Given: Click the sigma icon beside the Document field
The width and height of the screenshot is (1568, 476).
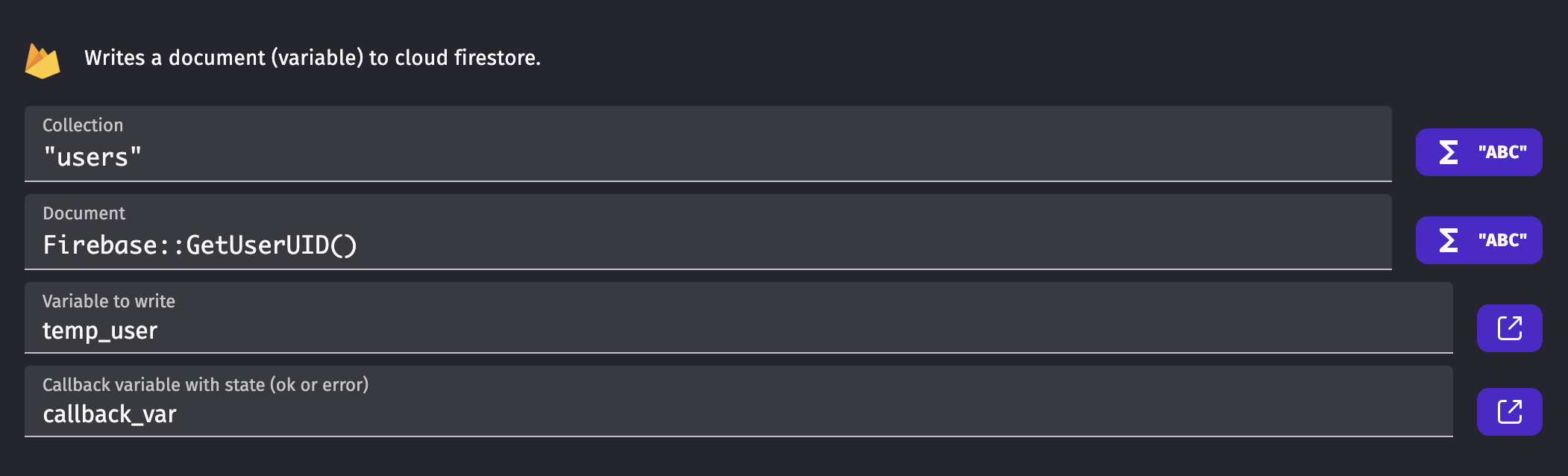Looking at the screenshot, I should [1448, 240].
